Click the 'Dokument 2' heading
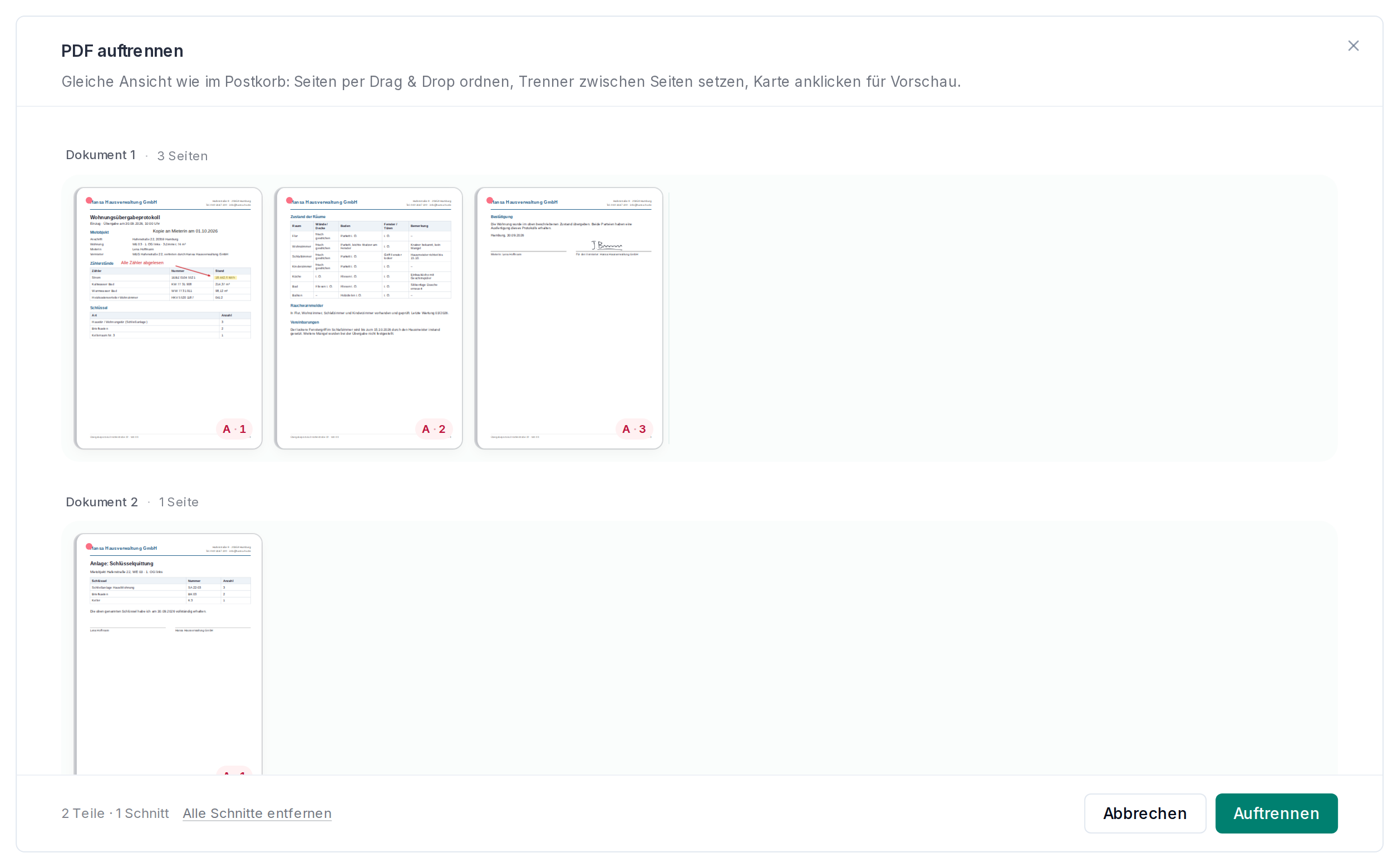This screenshot has height=868, width=1398. [x=102, y=502]
